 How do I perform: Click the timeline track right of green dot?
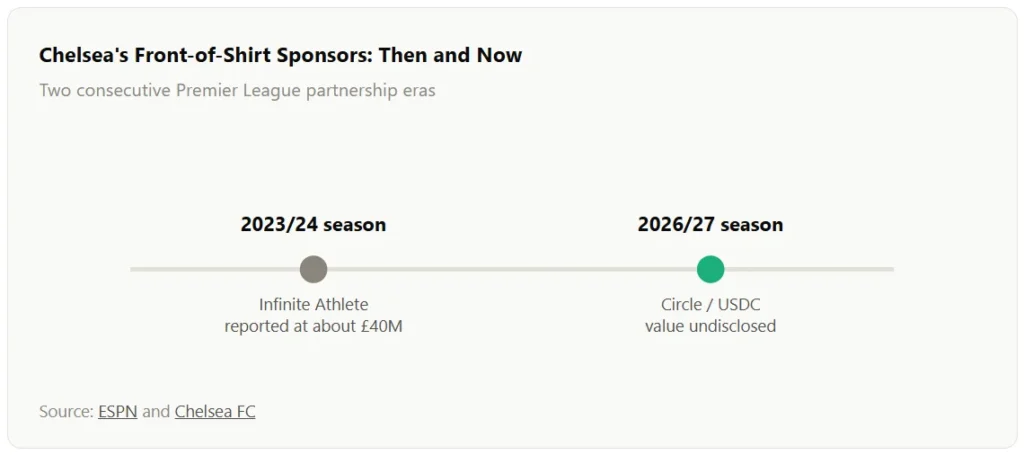tap(809, 269)
